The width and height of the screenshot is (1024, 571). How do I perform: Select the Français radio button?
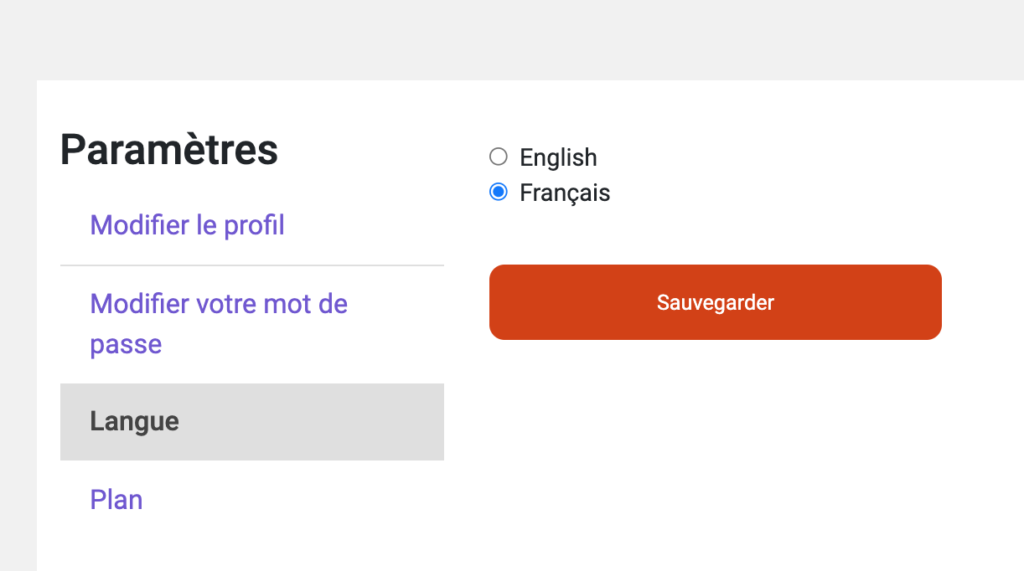pos(498,192)
